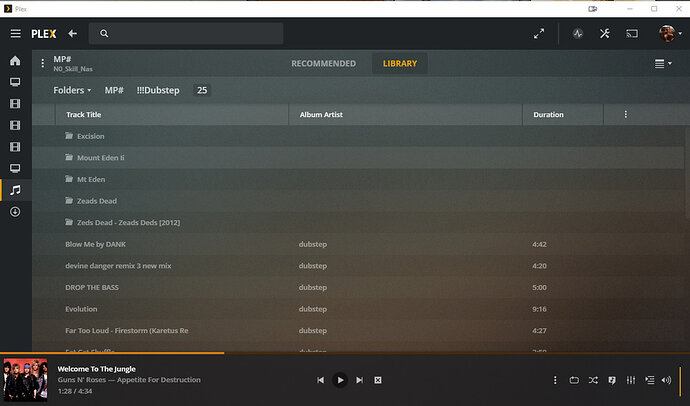Open settings wrench and screwdriver icon

pos(605,33)
